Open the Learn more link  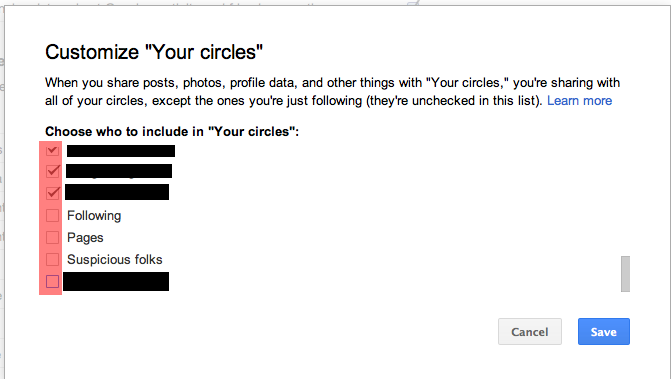pos(579,101)
